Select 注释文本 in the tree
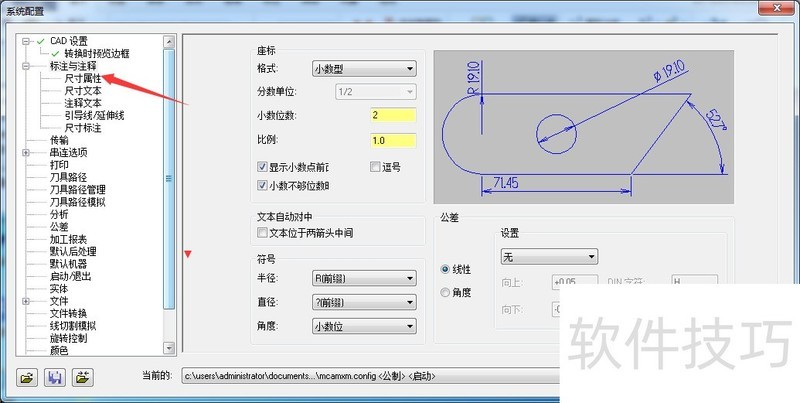This screenshot has height=403, width=800. (x=83, y=103)
